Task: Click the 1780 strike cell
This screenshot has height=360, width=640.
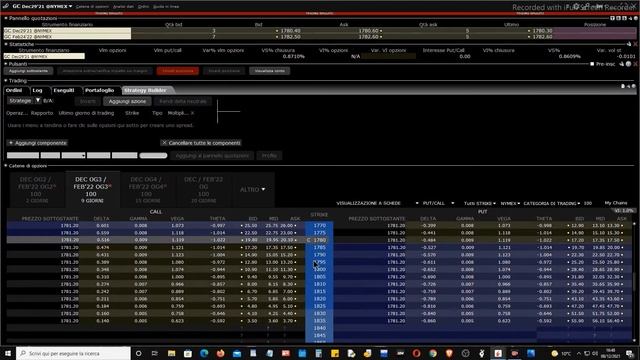Action: (319, 240)
